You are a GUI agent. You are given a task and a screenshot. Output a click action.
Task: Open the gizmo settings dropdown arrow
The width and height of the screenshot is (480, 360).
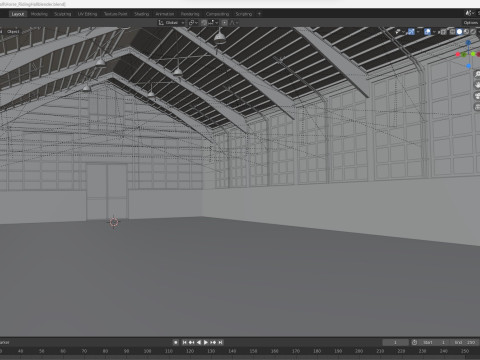[x=418, y=32]
